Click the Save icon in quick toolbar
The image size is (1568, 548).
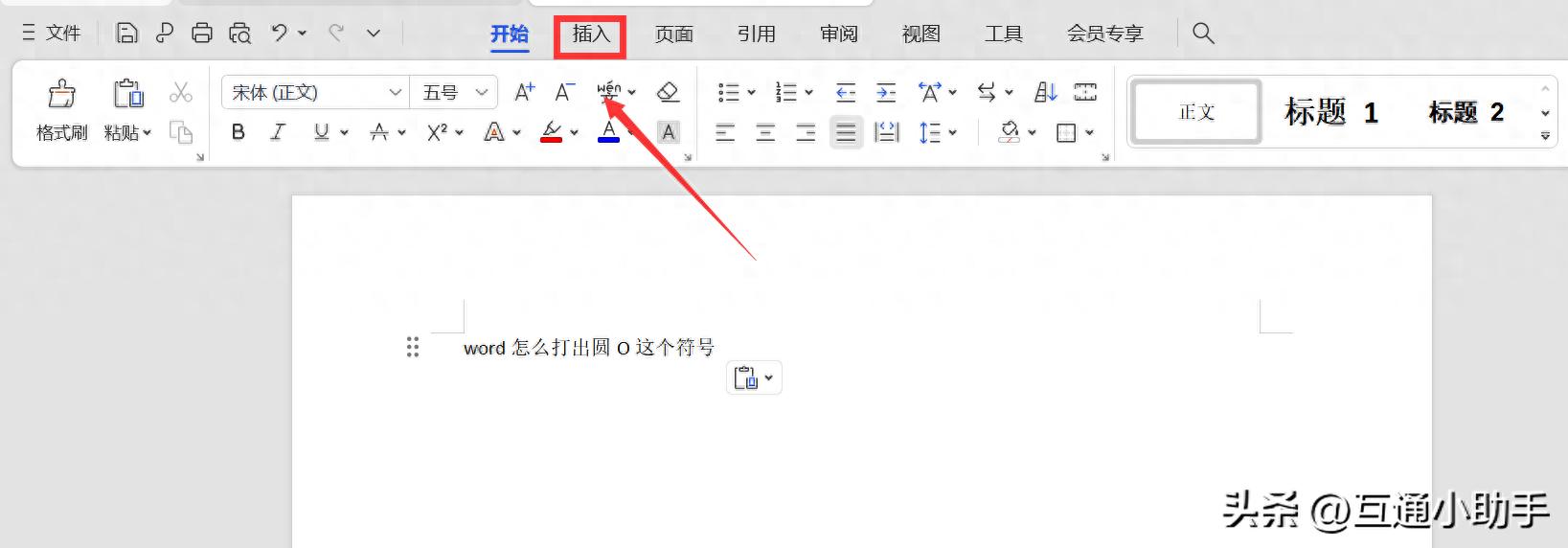[126, 33]
